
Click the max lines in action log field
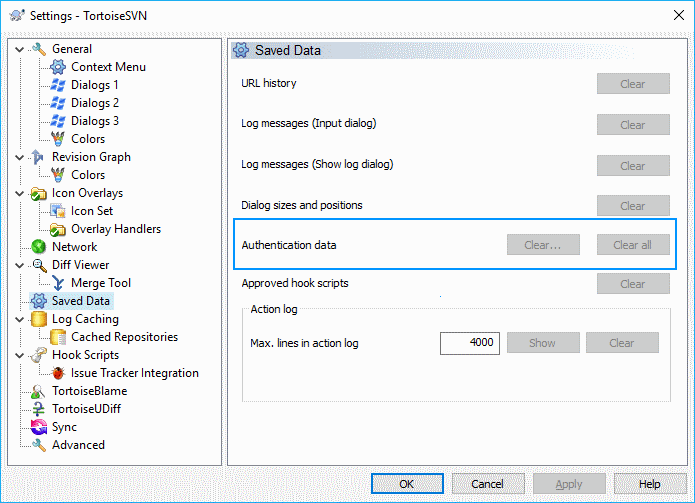(x=469, y=343)
